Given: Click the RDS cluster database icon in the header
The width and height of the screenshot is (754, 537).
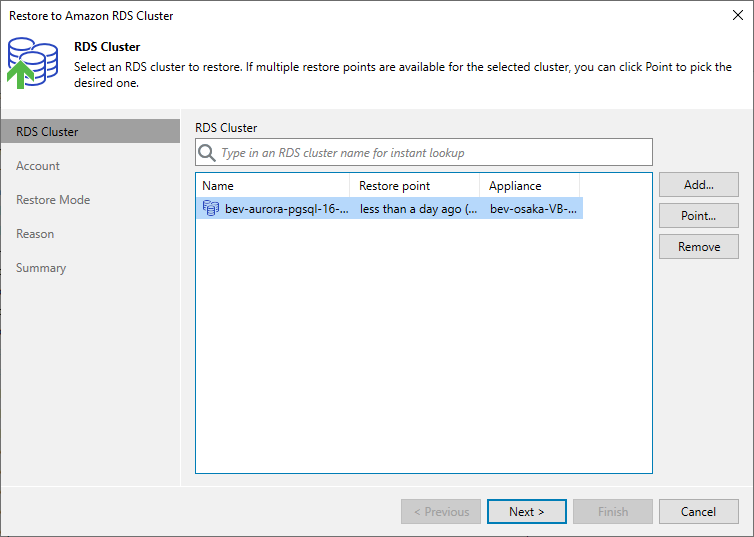Looking at the screenshot, I should [33, 63].
